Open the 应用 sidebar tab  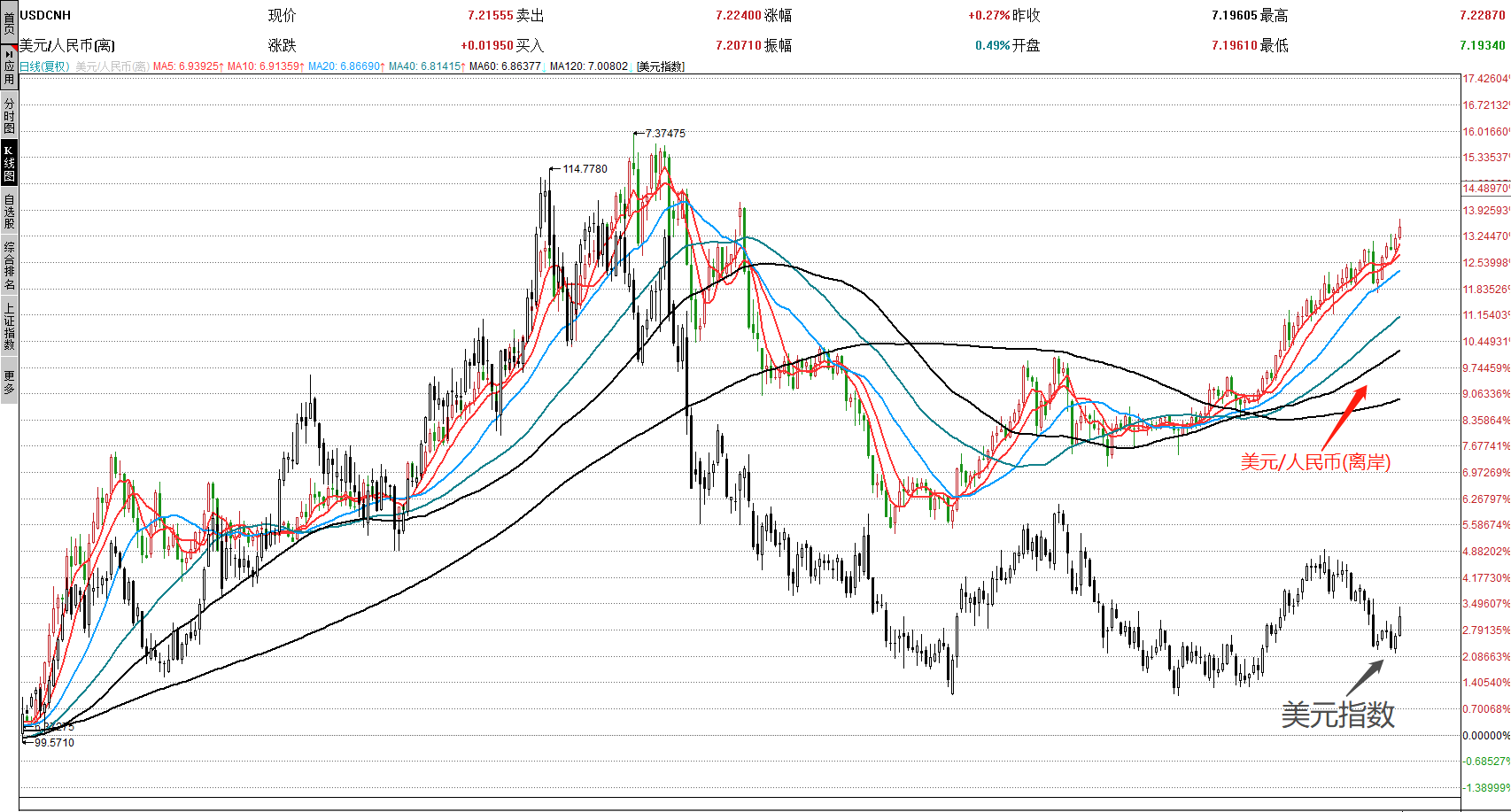(x=9, y=69)
